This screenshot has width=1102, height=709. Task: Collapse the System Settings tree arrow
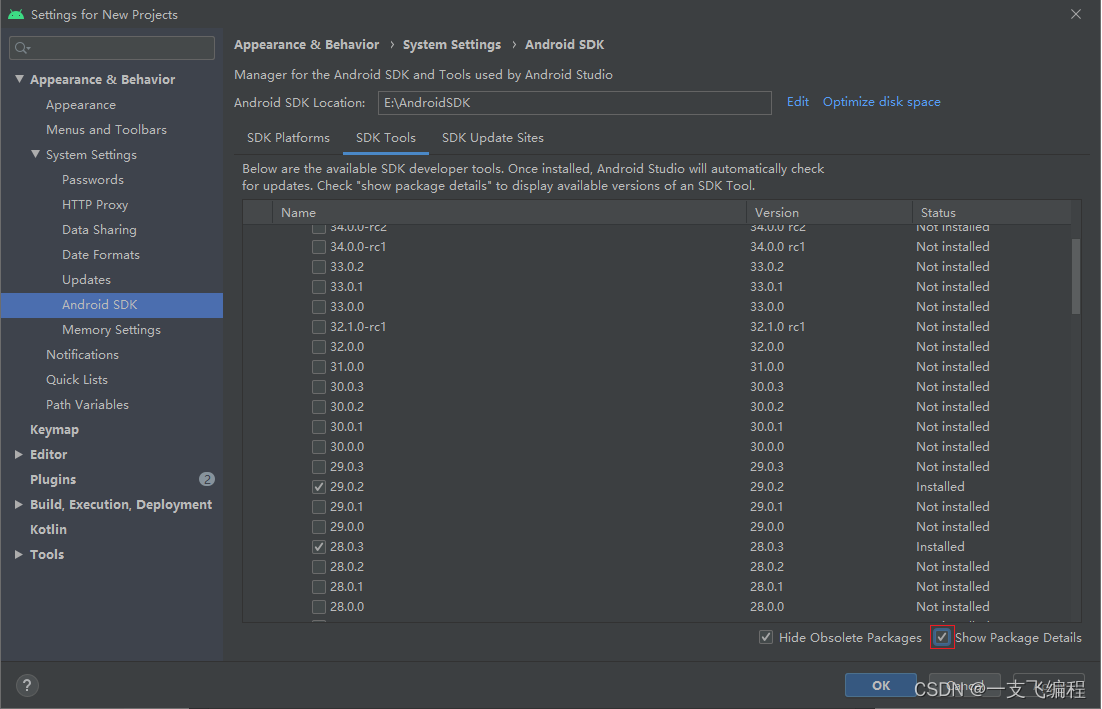(x=35, y=154)
